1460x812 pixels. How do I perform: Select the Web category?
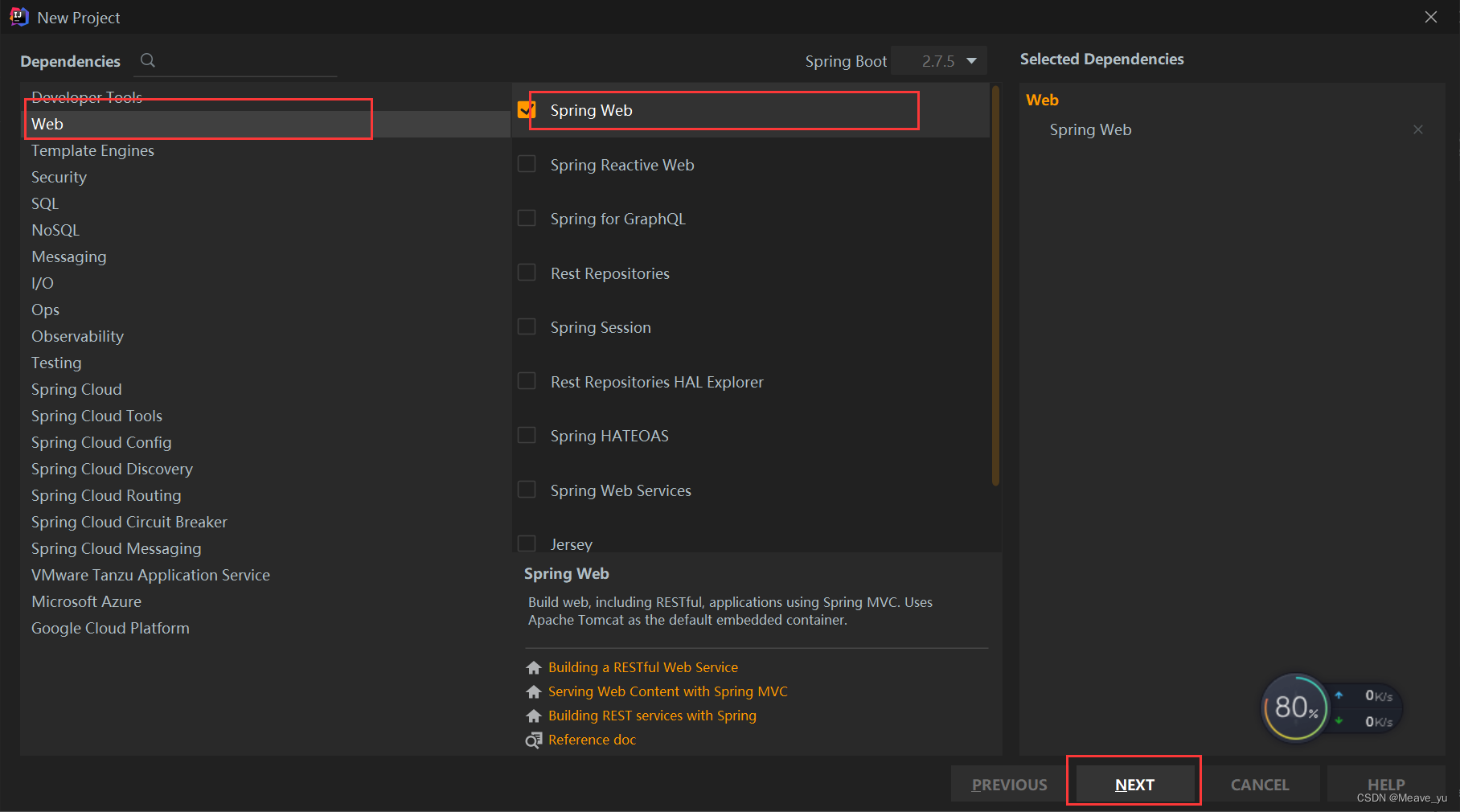pos(265,124)
